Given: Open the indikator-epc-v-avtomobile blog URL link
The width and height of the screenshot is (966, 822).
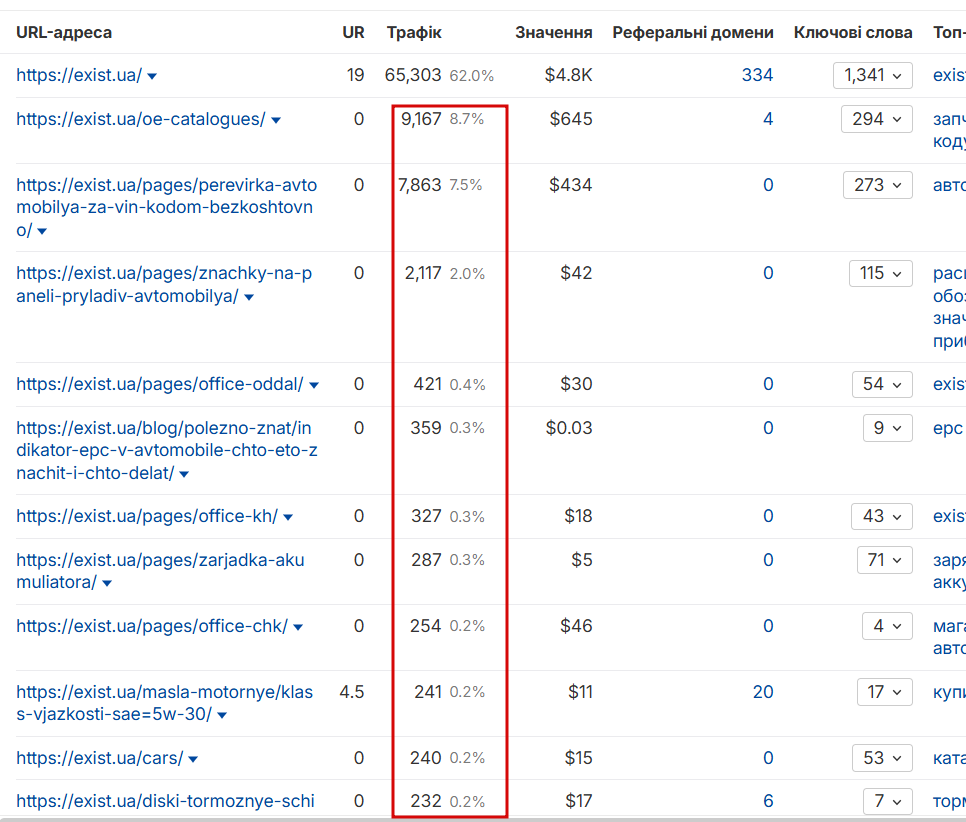Looking at the screenshot, I should pyautogui.click(x=166, y=450).
